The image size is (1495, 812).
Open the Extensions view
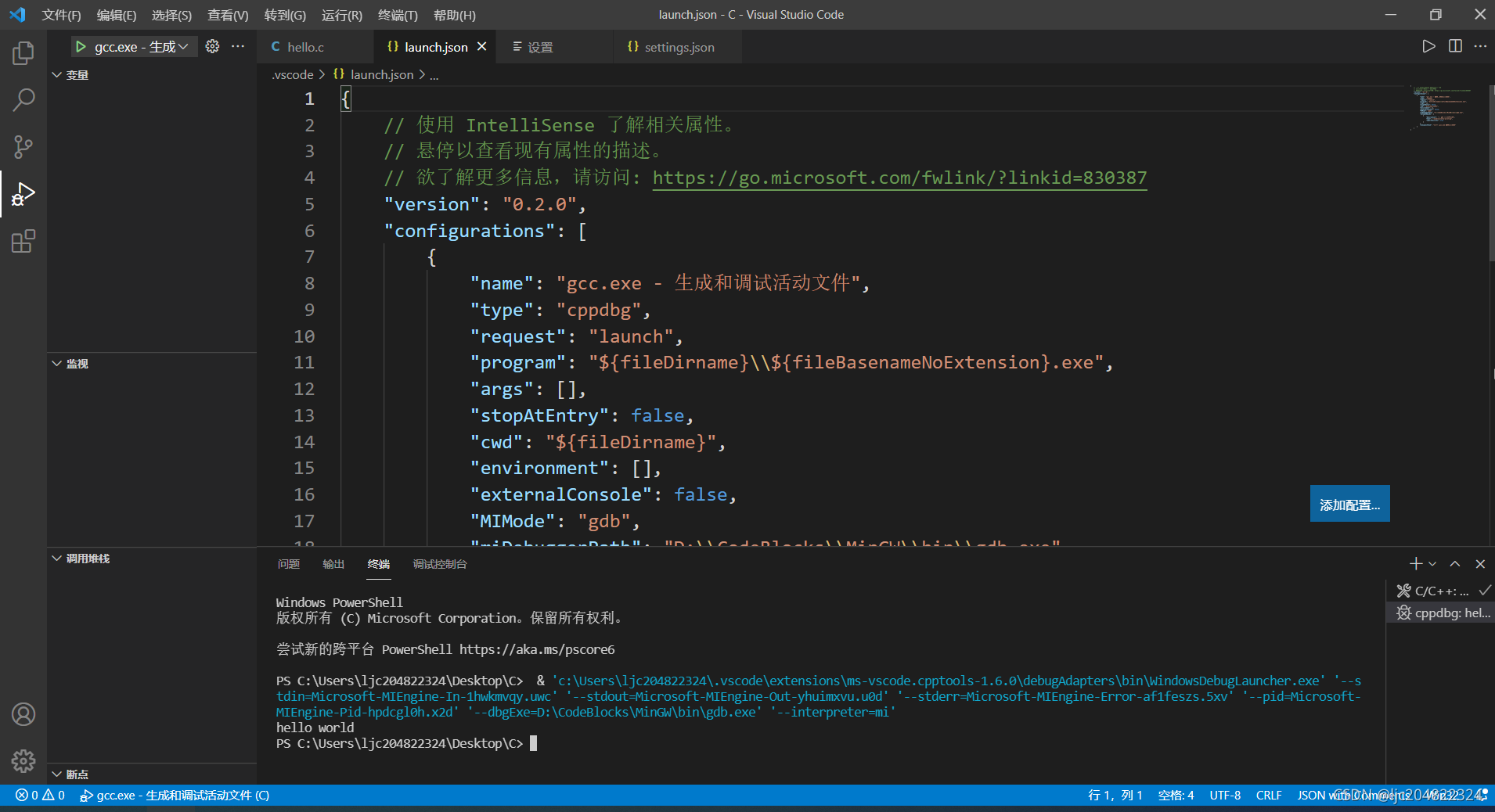[x=23, y=241]
